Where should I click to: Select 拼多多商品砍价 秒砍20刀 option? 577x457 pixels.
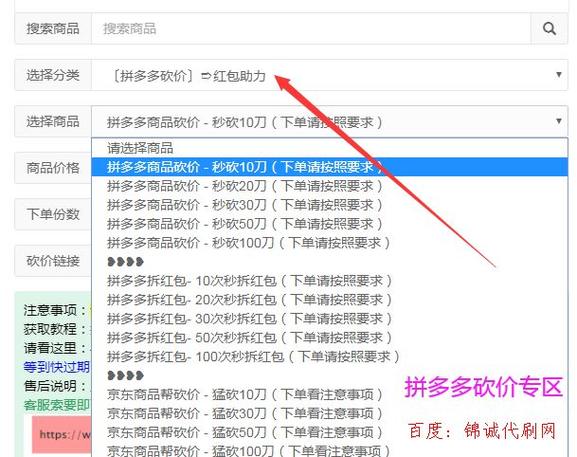point(329,186)
